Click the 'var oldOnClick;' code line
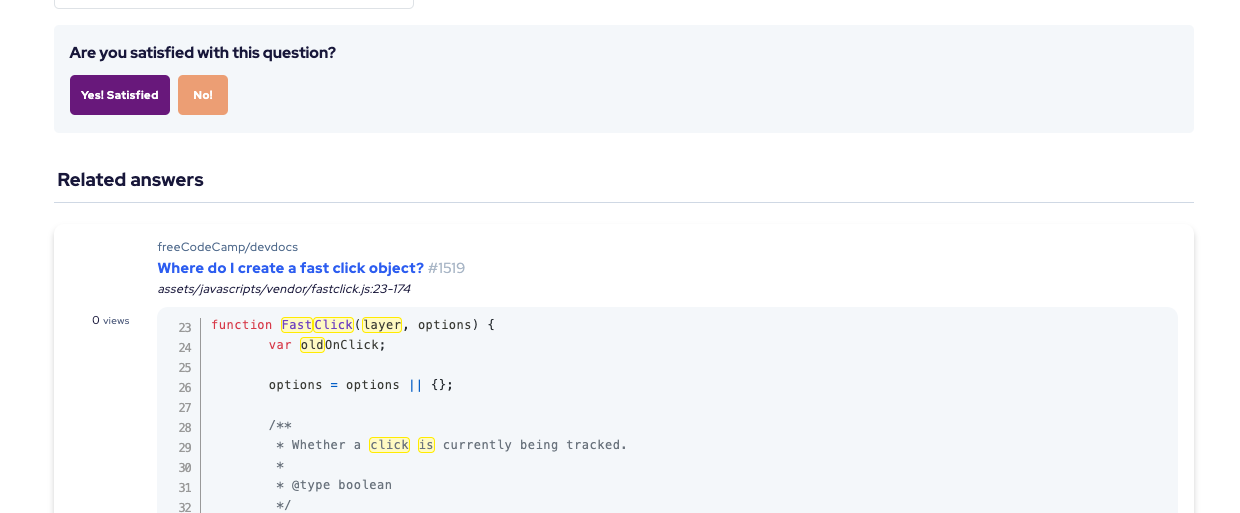Viewport: 1240px width, 513px height. click(x=327, y=345)
